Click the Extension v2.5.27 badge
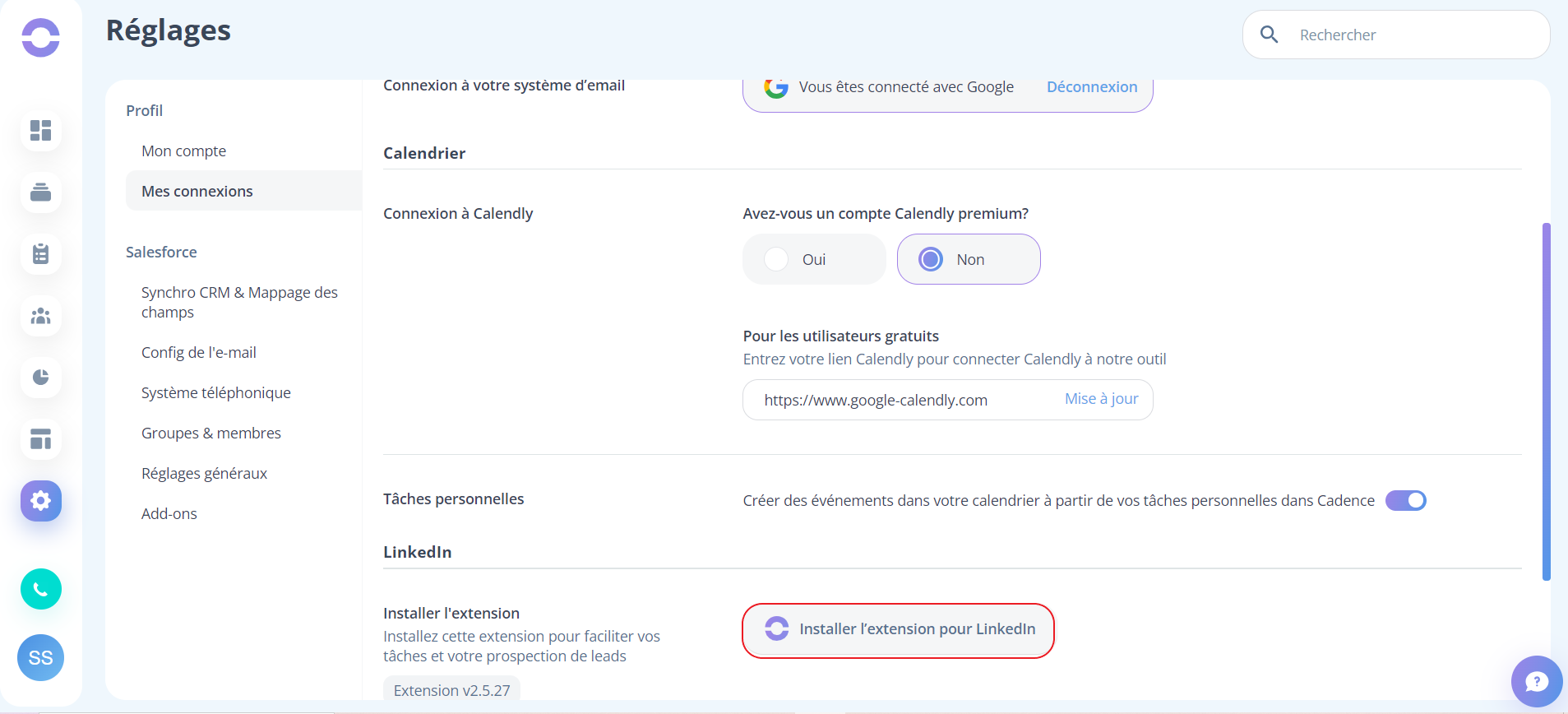 (x=451, y=689)
